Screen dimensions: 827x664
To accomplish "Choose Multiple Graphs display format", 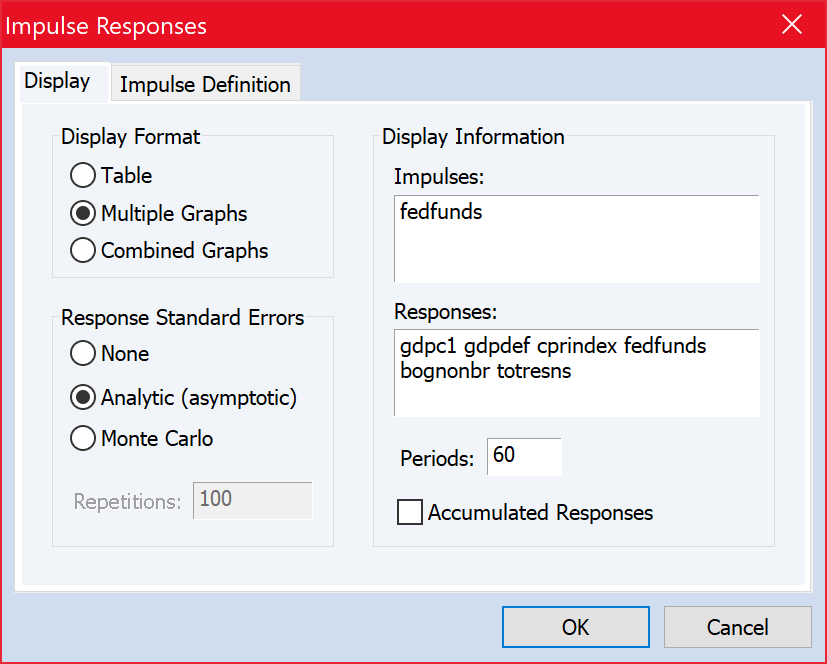I will click(x=83, y=214).
